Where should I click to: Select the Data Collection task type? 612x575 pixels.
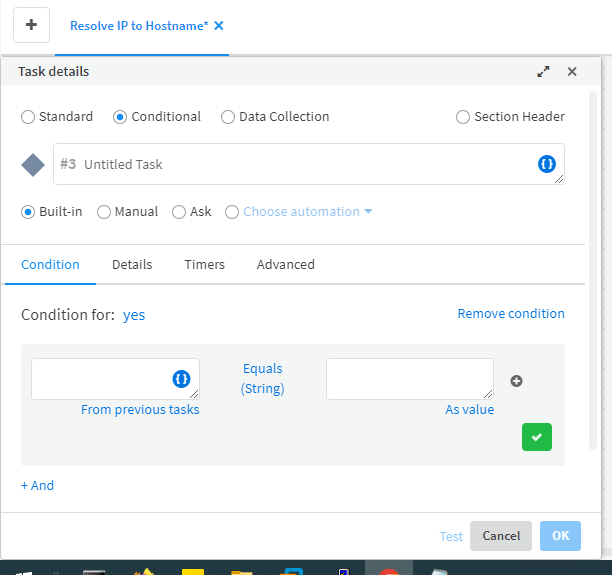tap(228, 117)
